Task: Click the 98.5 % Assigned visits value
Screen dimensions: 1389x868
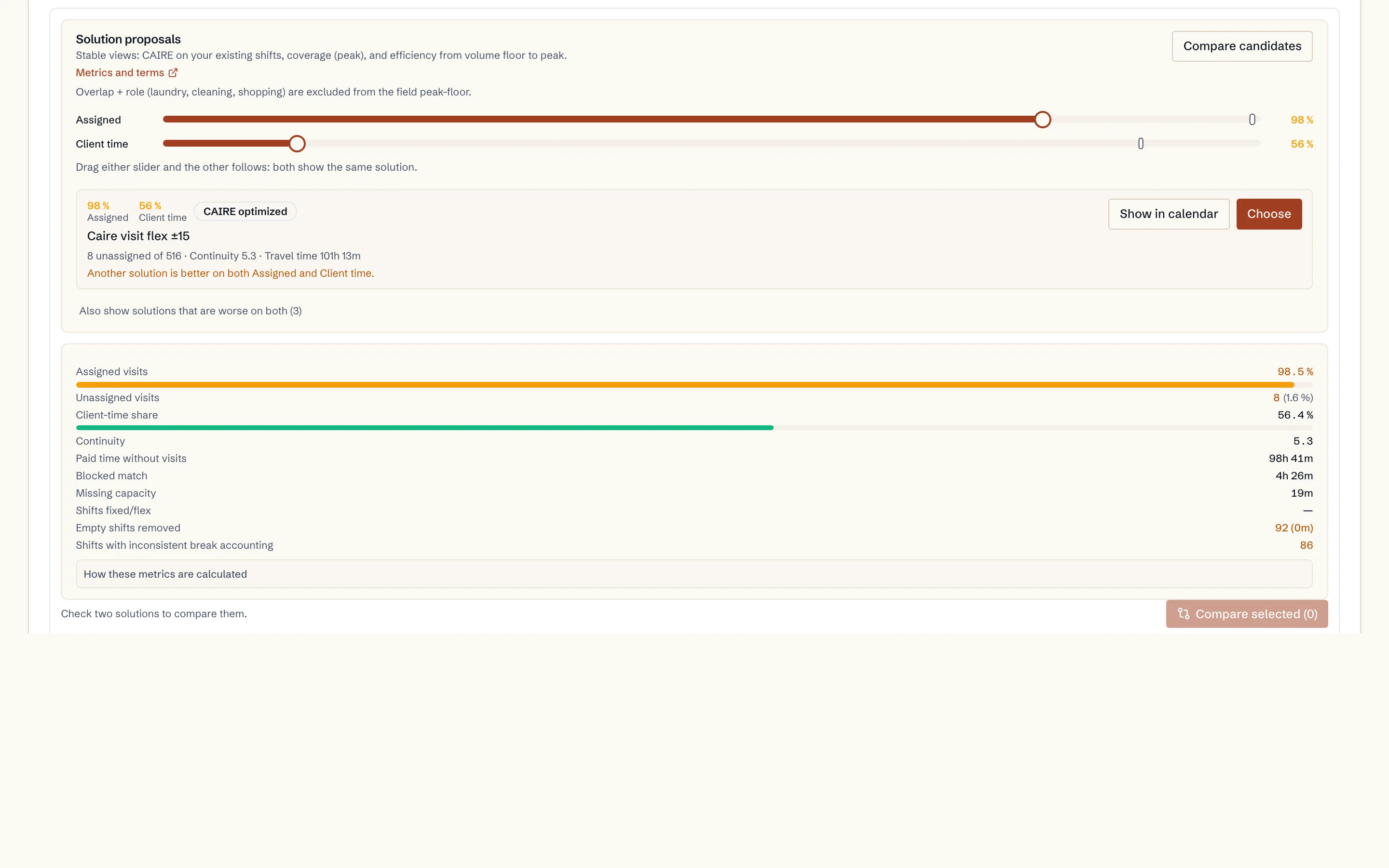Action: (1295, 371)
